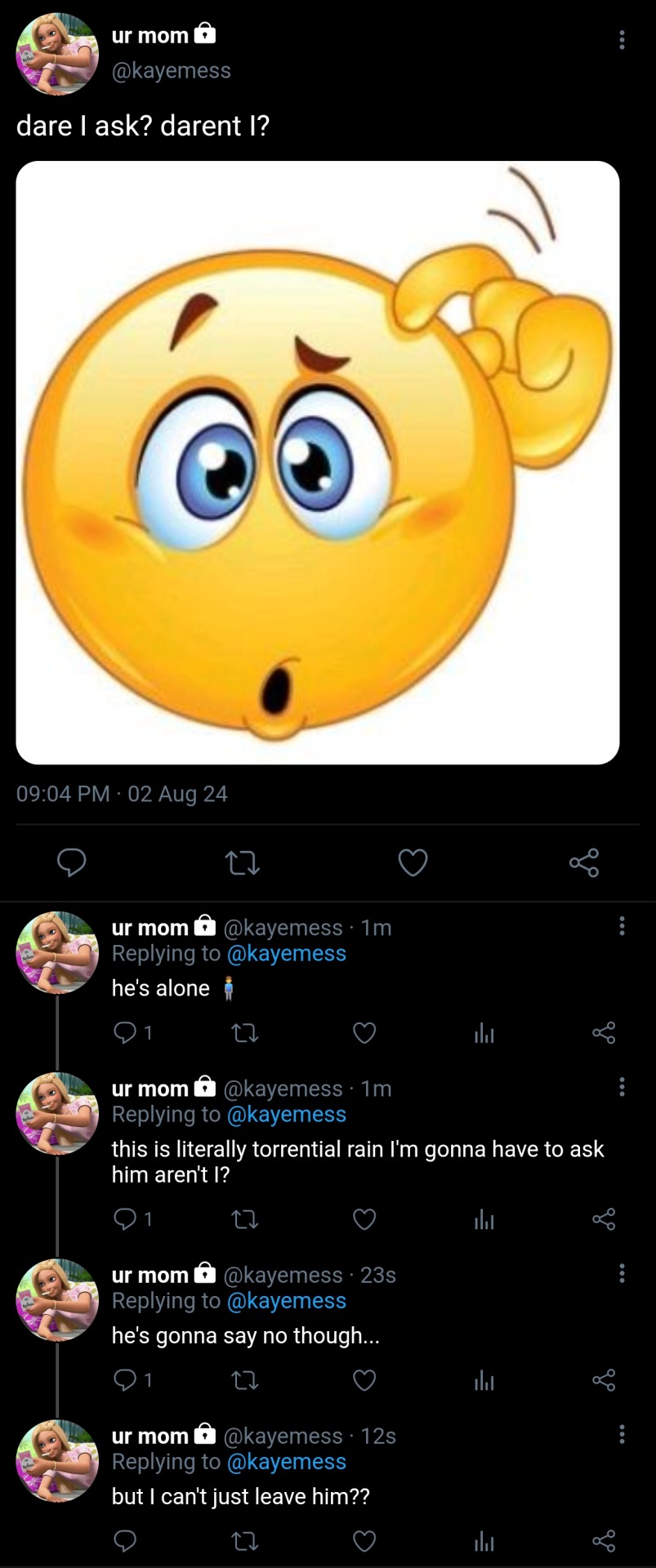656x1568 pixels.
Task: Open the confused emoji image
Action: (317, 462)
